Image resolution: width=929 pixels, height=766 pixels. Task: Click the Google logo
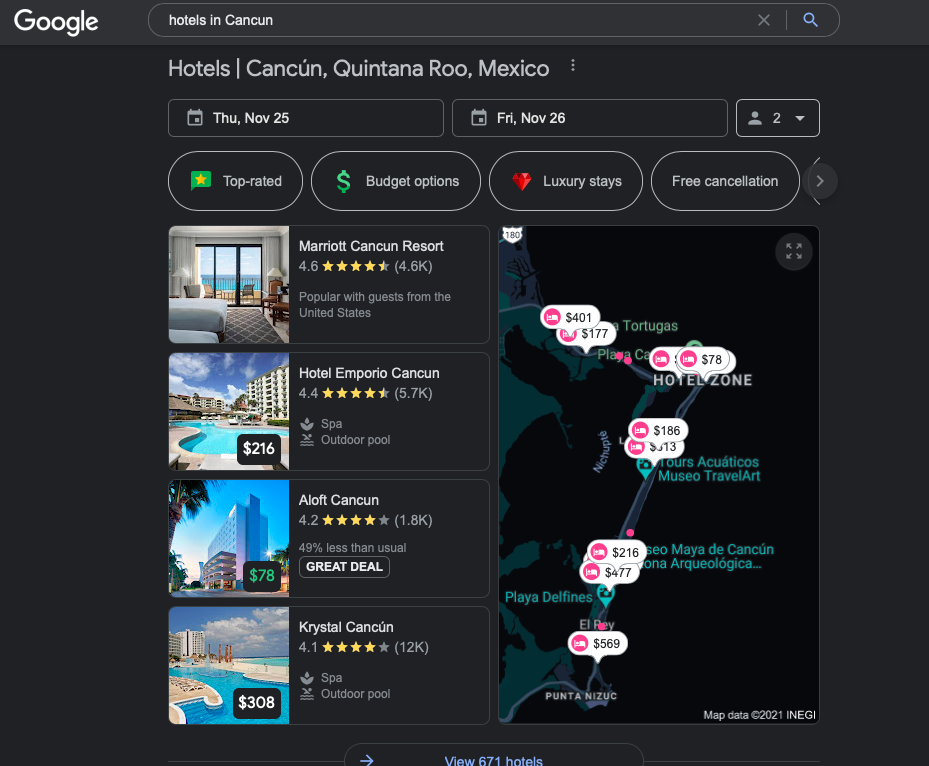point(56,21)
